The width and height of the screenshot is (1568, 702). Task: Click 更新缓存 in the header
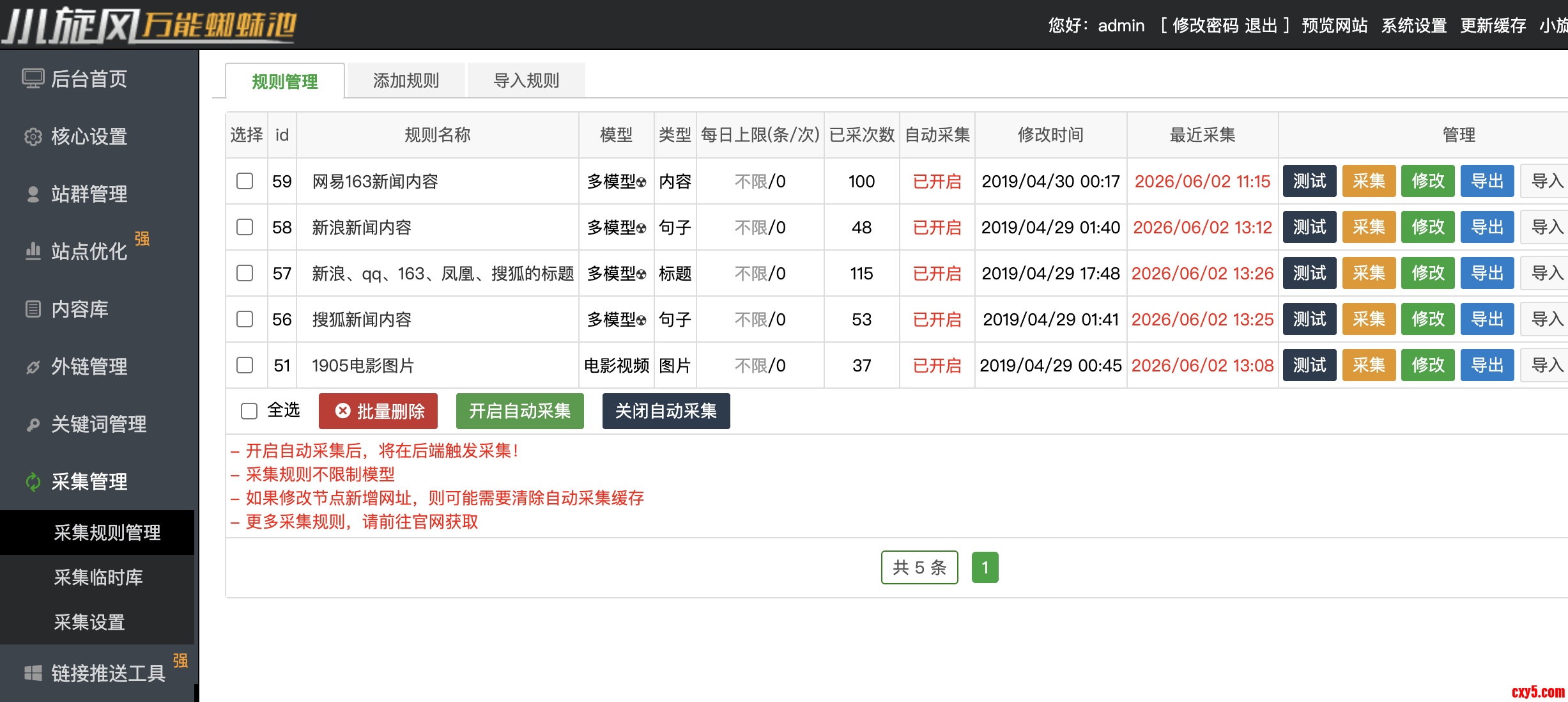point(1493,26)
